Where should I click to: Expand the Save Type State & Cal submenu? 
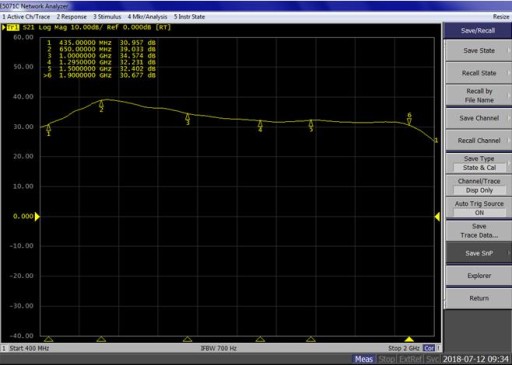point(479,163)
